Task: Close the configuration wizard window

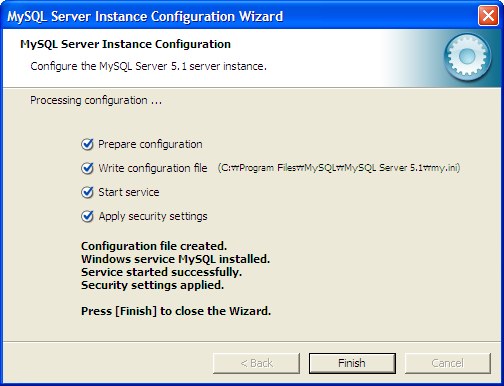Action: [488, 16]
